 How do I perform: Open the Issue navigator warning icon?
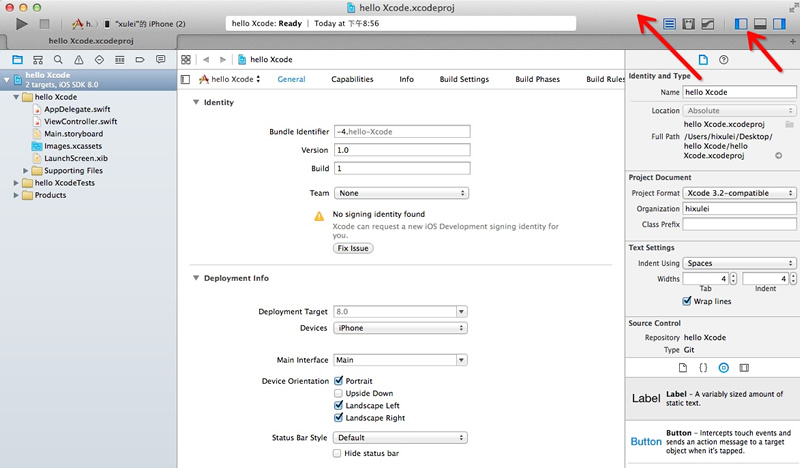pyautogui.click(x=79, y=60)
